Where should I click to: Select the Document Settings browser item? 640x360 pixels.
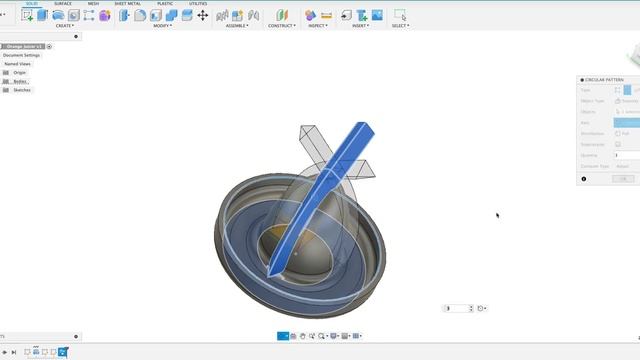tap(21, 55)
